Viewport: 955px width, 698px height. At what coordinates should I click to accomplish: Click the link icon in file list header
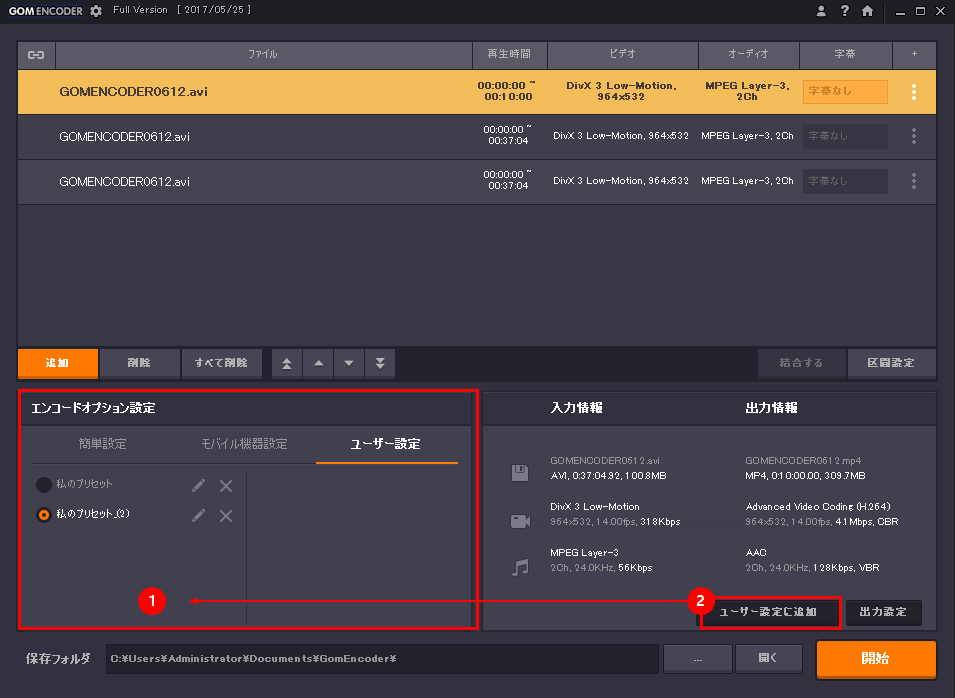pos(36,55)
